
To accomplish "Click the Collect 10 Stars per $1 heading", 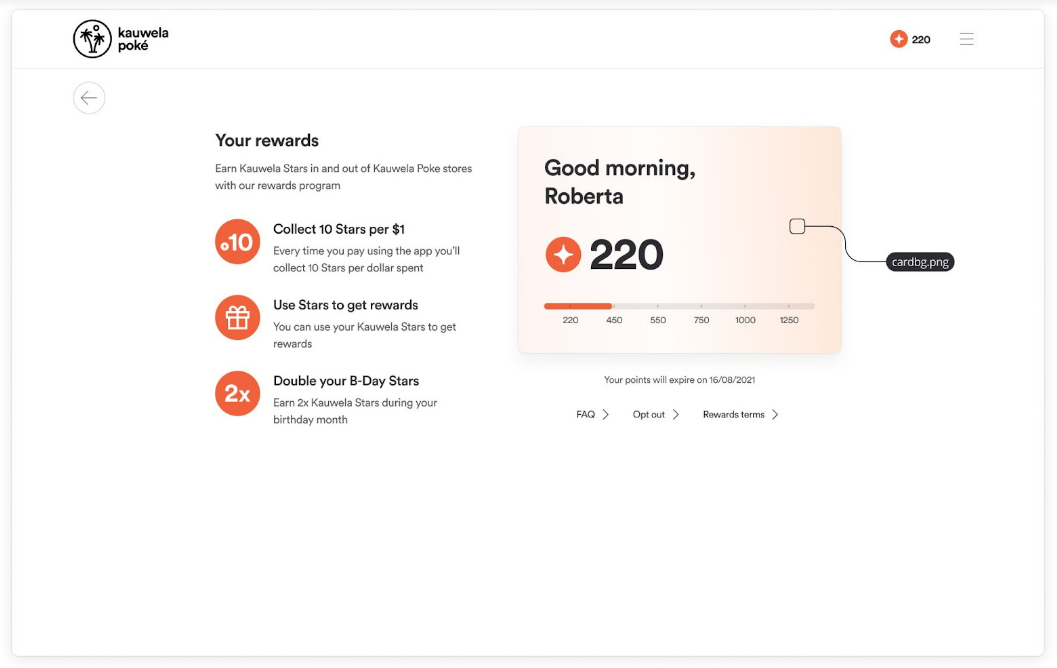I will coord(339,229).
